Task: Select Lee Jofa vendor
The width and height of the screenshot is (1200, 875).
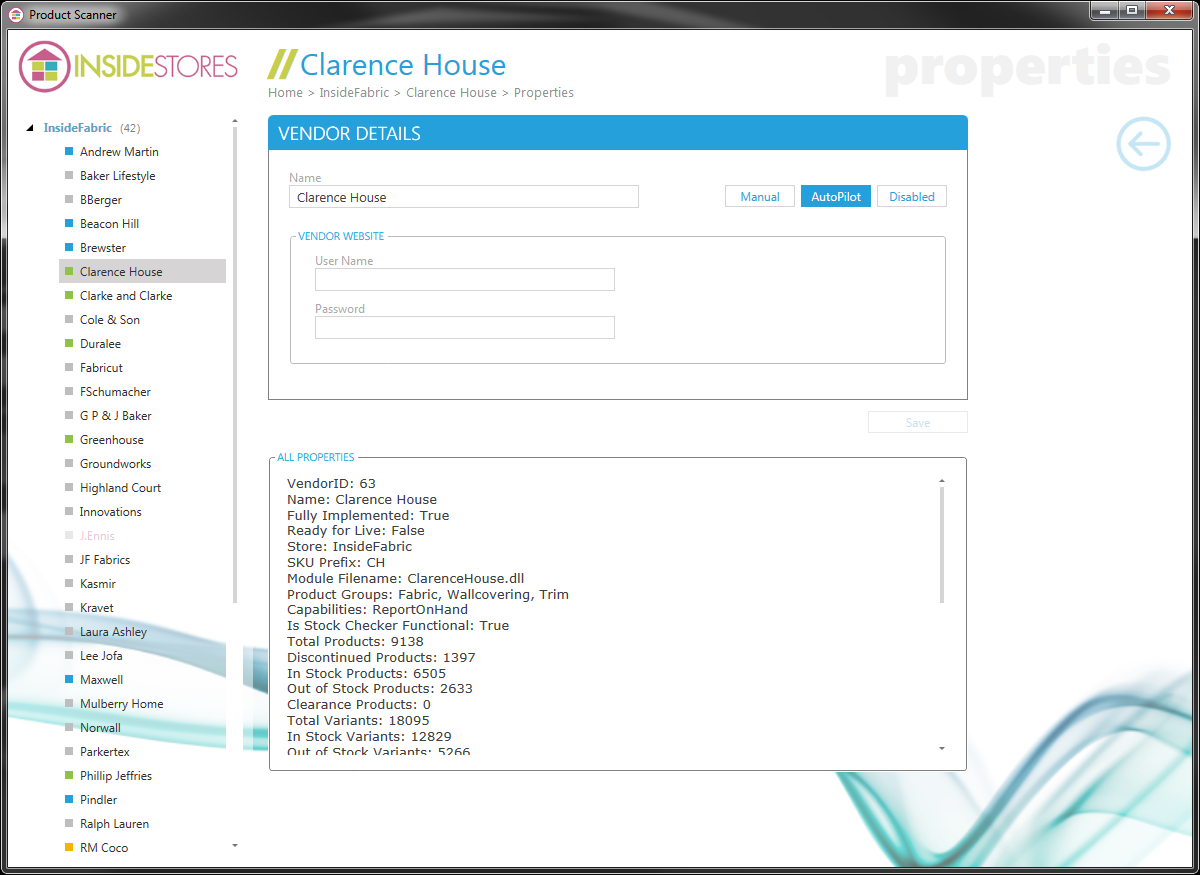Action: coord(101,656)
